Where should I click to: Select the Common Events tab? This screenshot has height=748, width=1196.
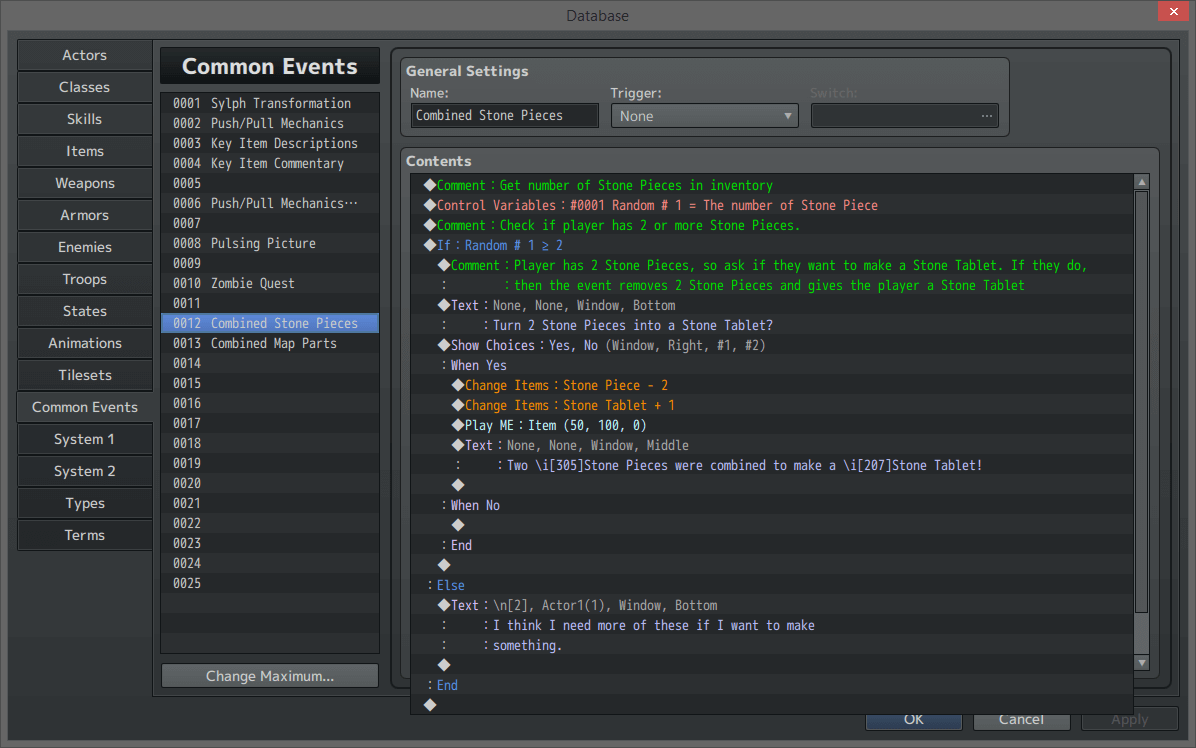[x=85, y=407]
